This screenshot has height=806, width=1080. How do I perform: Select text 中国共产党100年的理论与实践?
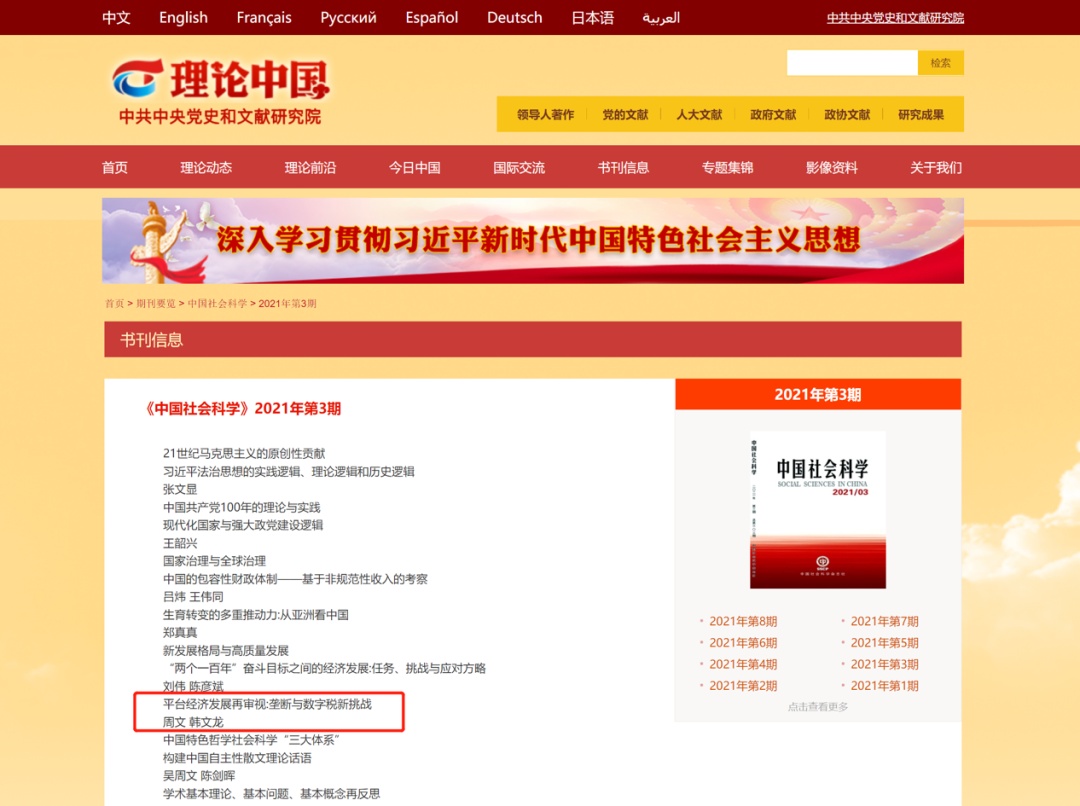point(242,507)
